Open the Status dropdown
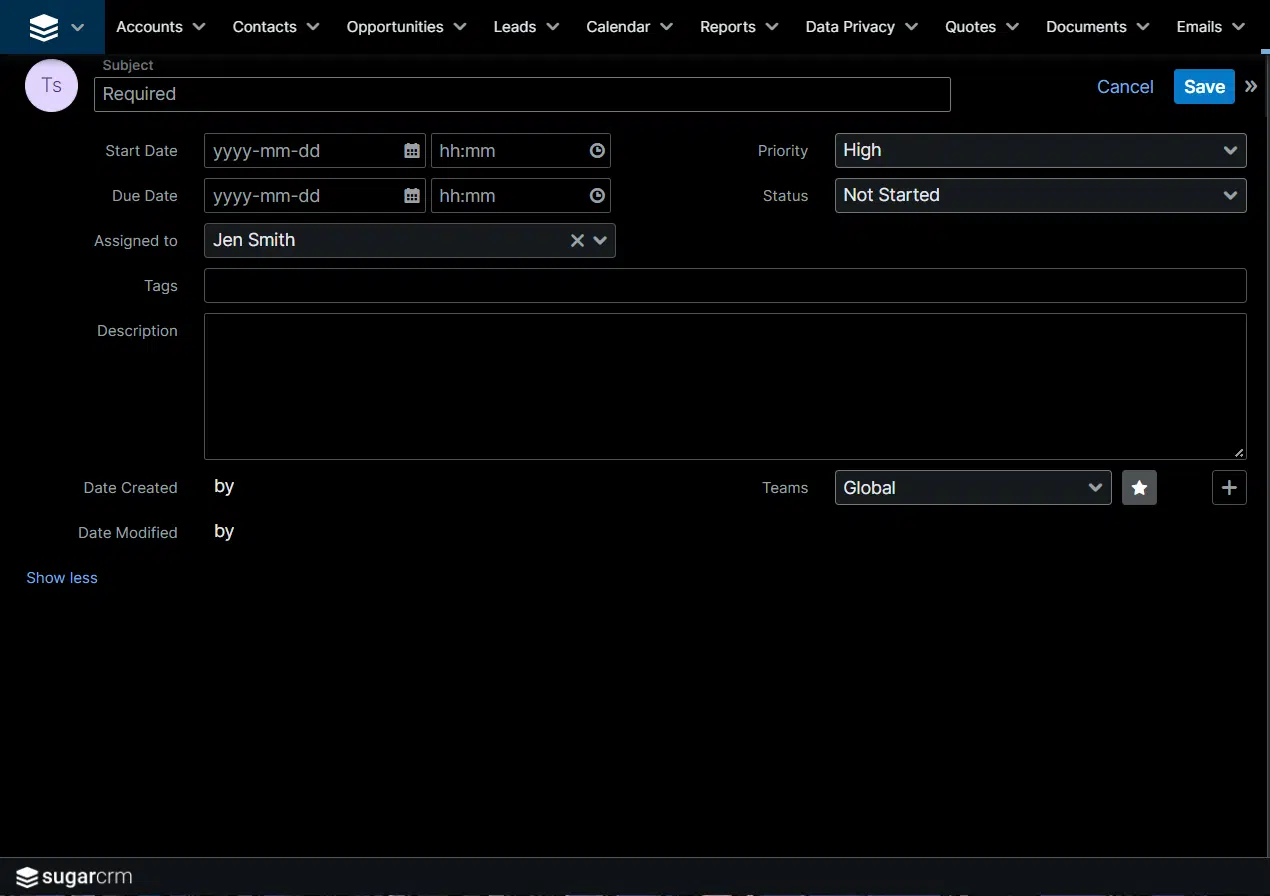 (1040, 195)
